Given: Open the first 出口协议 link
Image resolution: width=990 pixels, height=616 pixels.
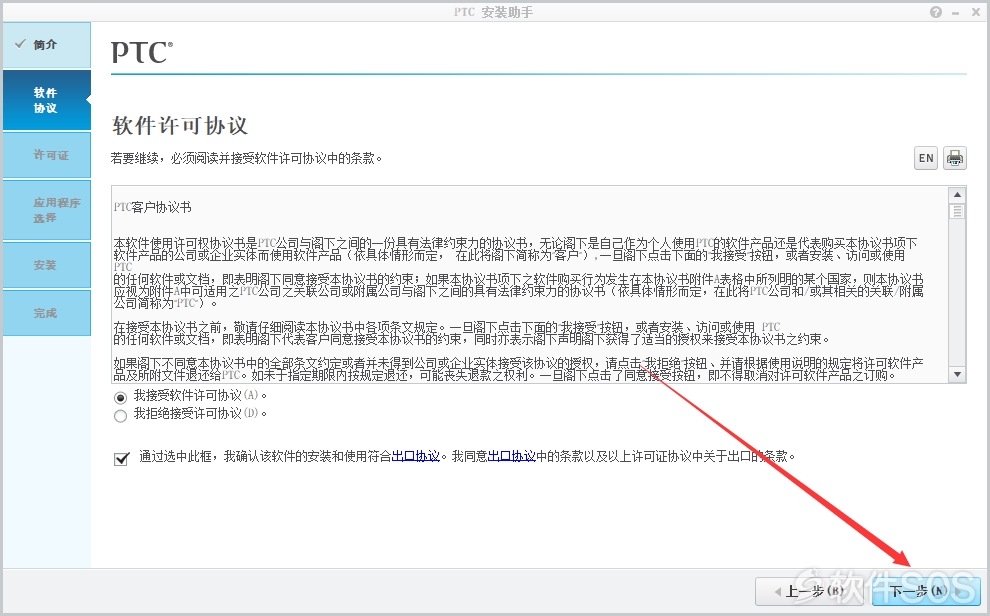Looking at the screenshot, I should [415, 456].
